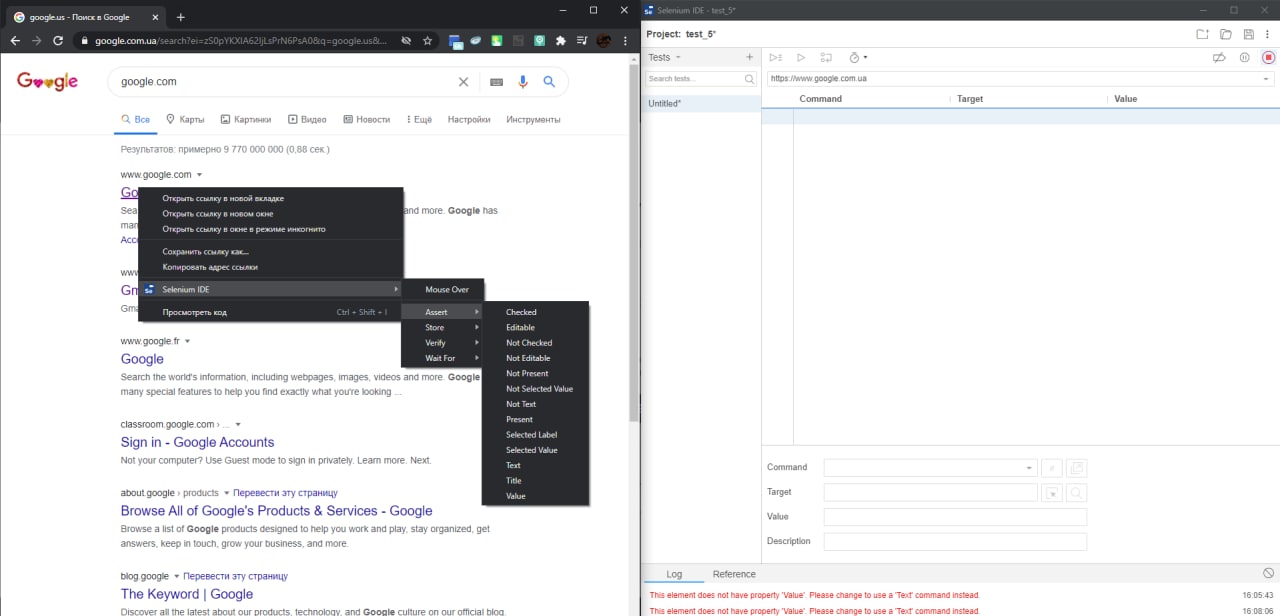The width and height of the screenshot is (1280, 616).
Task: Open the Command combo box dropdown
Action: click(x=1030, y=468)
